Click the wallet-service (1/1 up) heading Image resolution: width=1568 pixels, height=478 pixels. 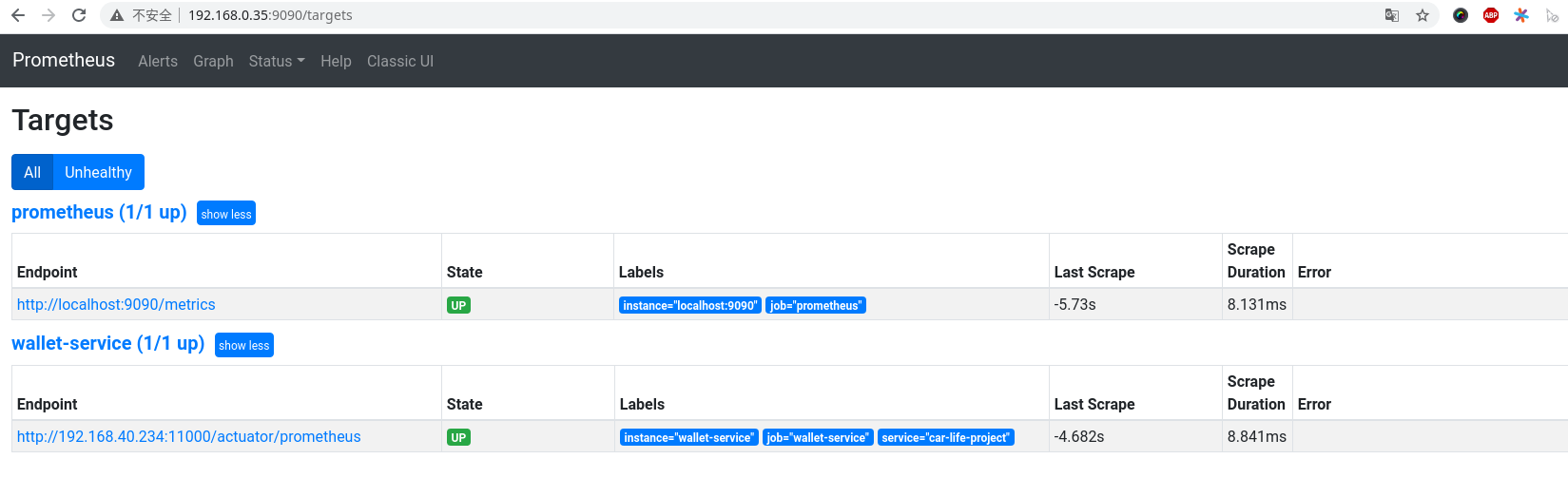108,343
